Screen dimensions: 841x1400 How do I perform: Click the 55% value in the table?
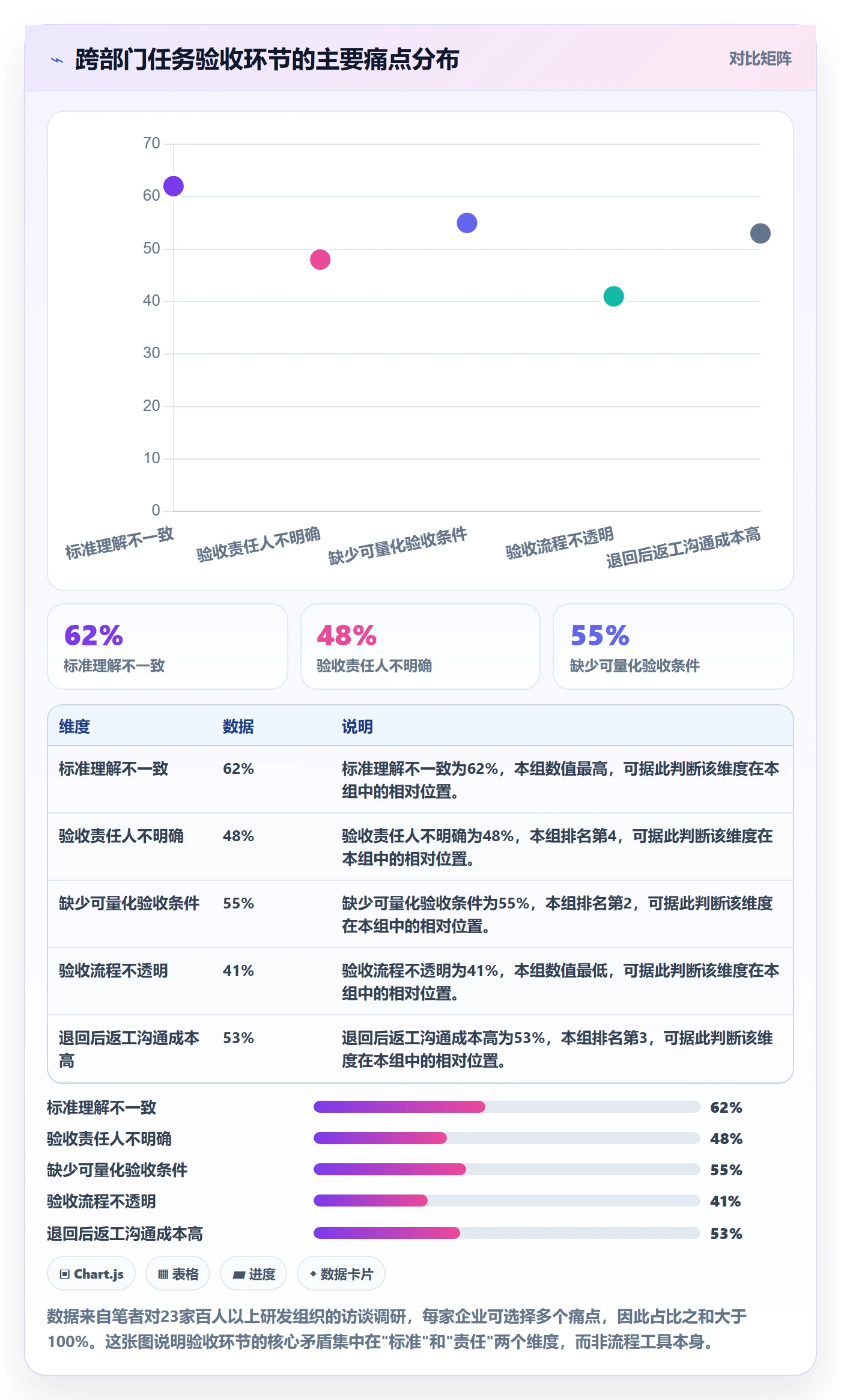click(x=238, y=903)
